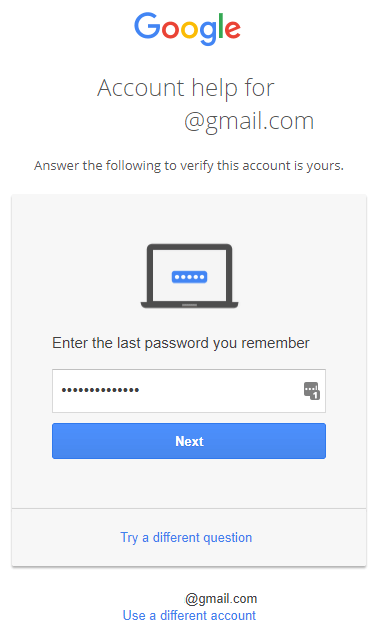378x626 pixels.
Task: Click the @gmail.com address in the heading
Action: (249, 121)
